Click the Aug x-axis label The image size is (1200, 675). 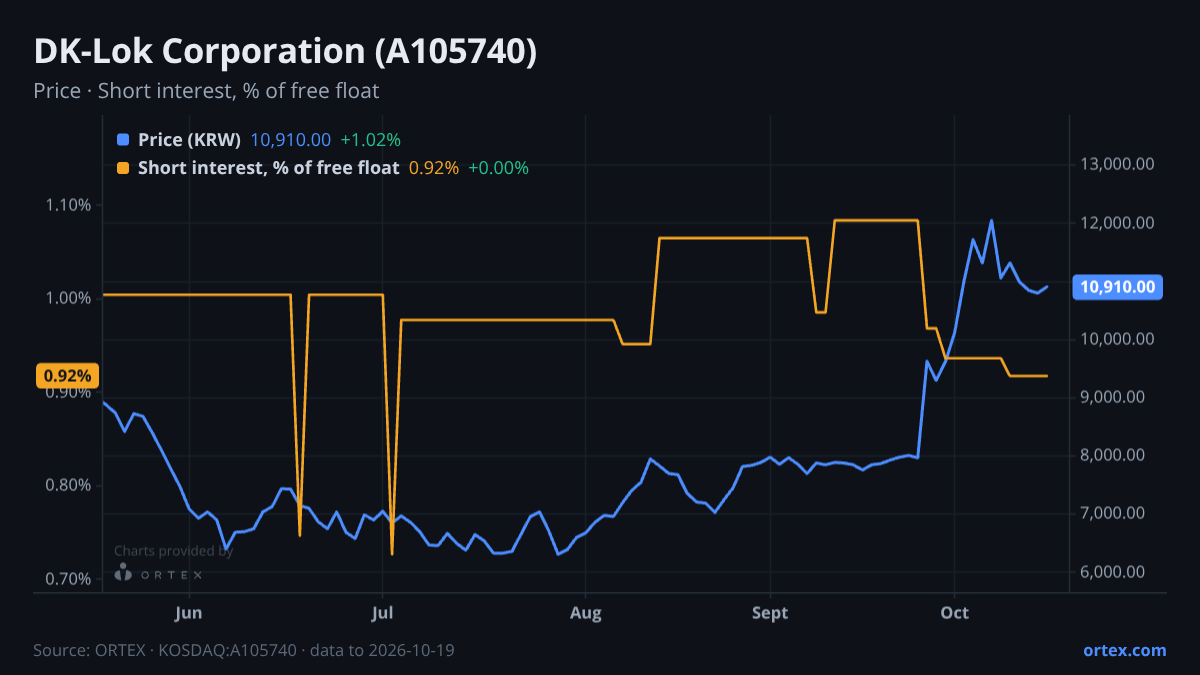(586, 613)
